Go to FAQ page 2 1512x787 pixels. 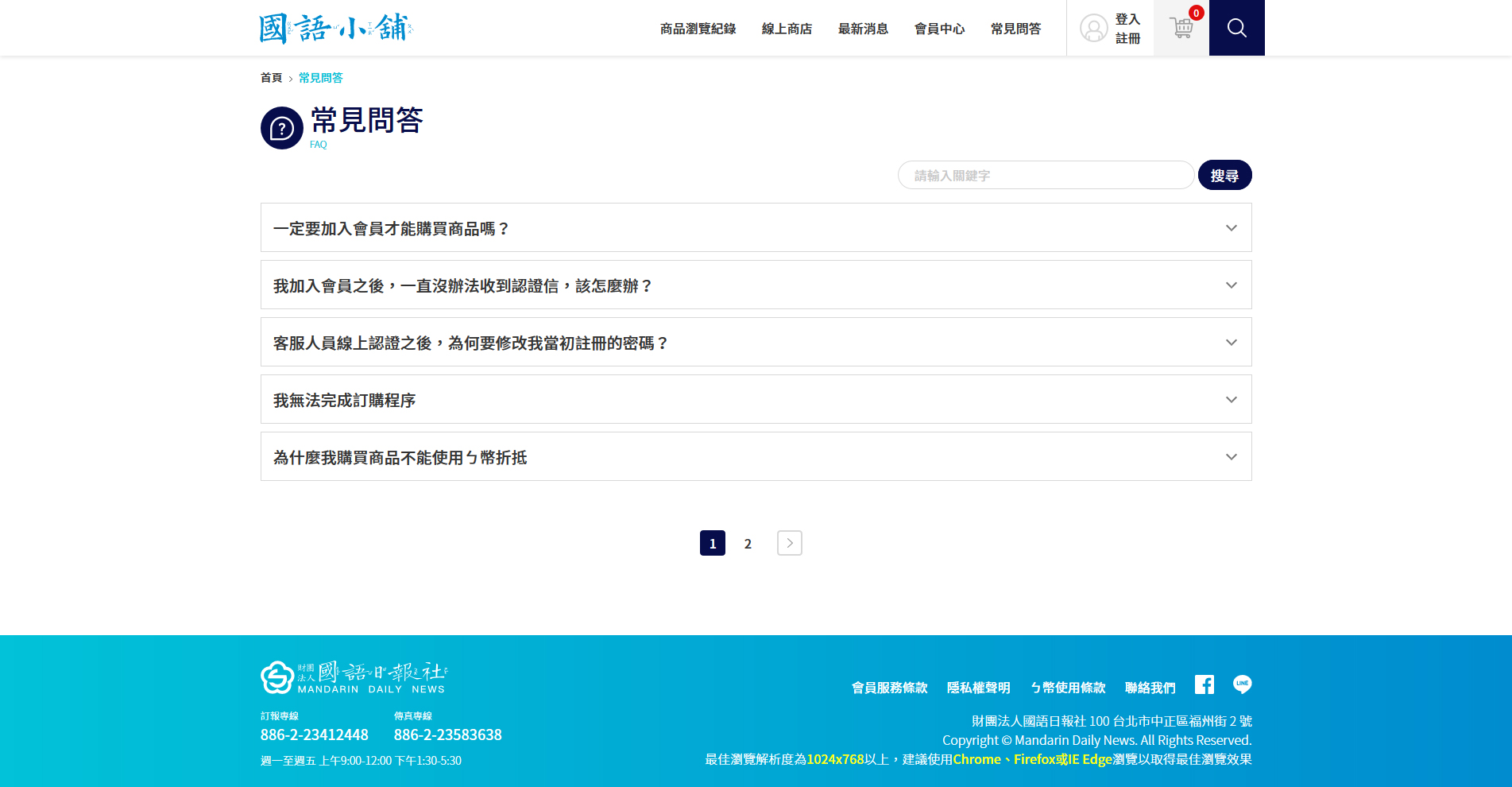click(x=748, y=543)
